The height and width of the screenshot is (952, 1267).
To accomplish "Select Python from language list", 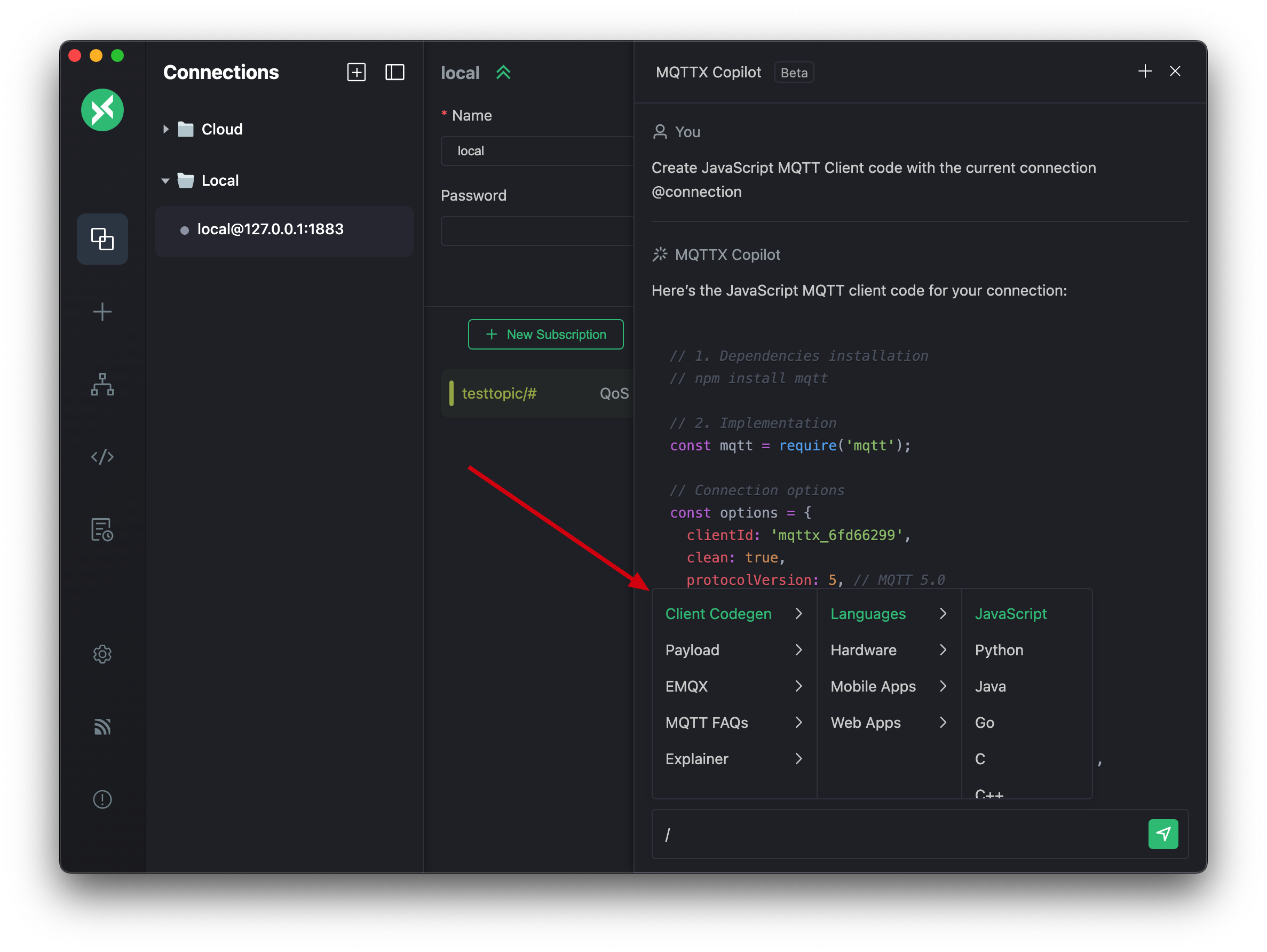I will (x=999, y=650).
